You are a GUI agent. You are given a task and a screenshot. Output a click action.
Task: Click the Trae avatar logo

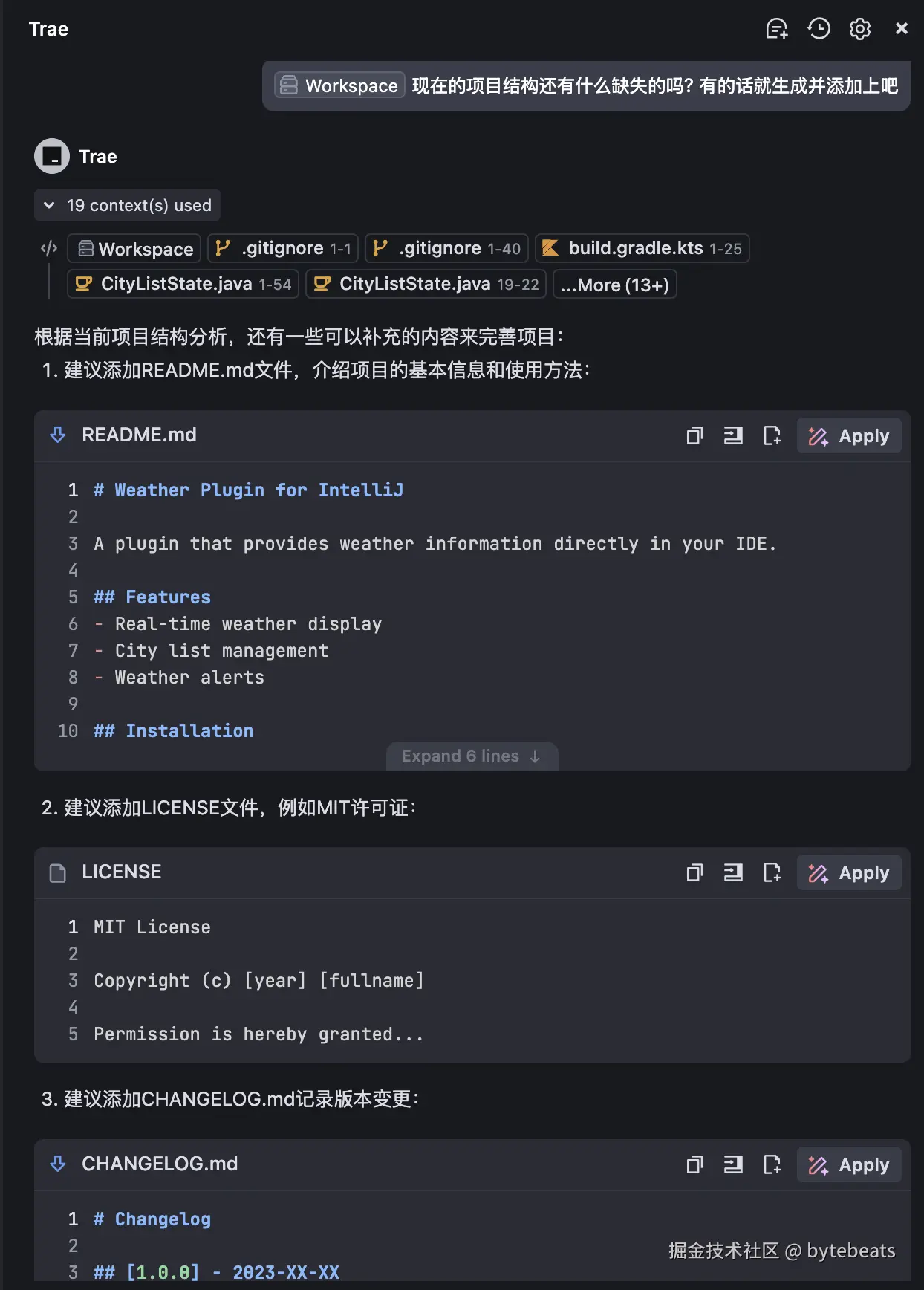(51, 156)
